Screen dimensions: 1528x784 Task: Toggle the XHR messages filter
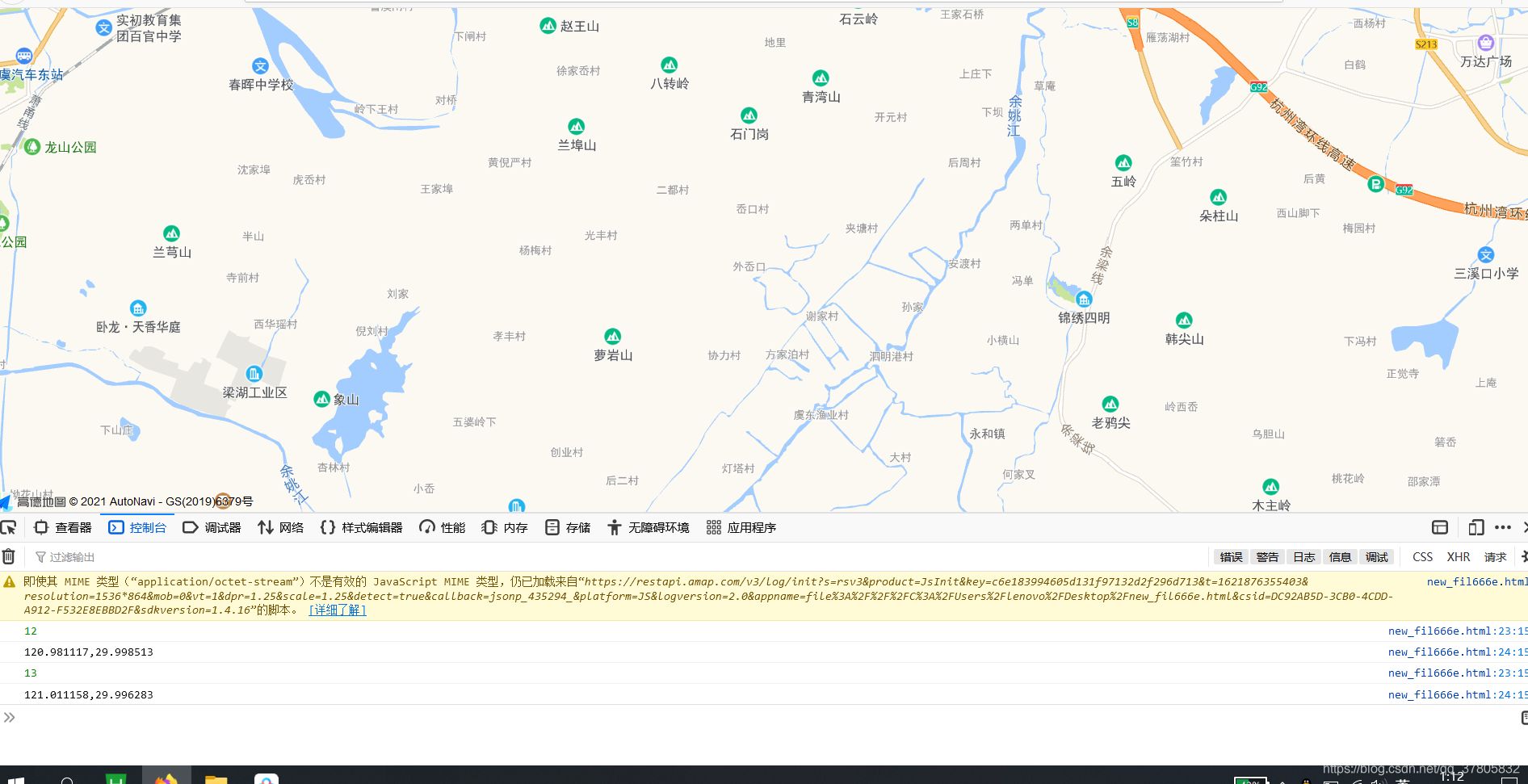click(x=1459, y=557)
